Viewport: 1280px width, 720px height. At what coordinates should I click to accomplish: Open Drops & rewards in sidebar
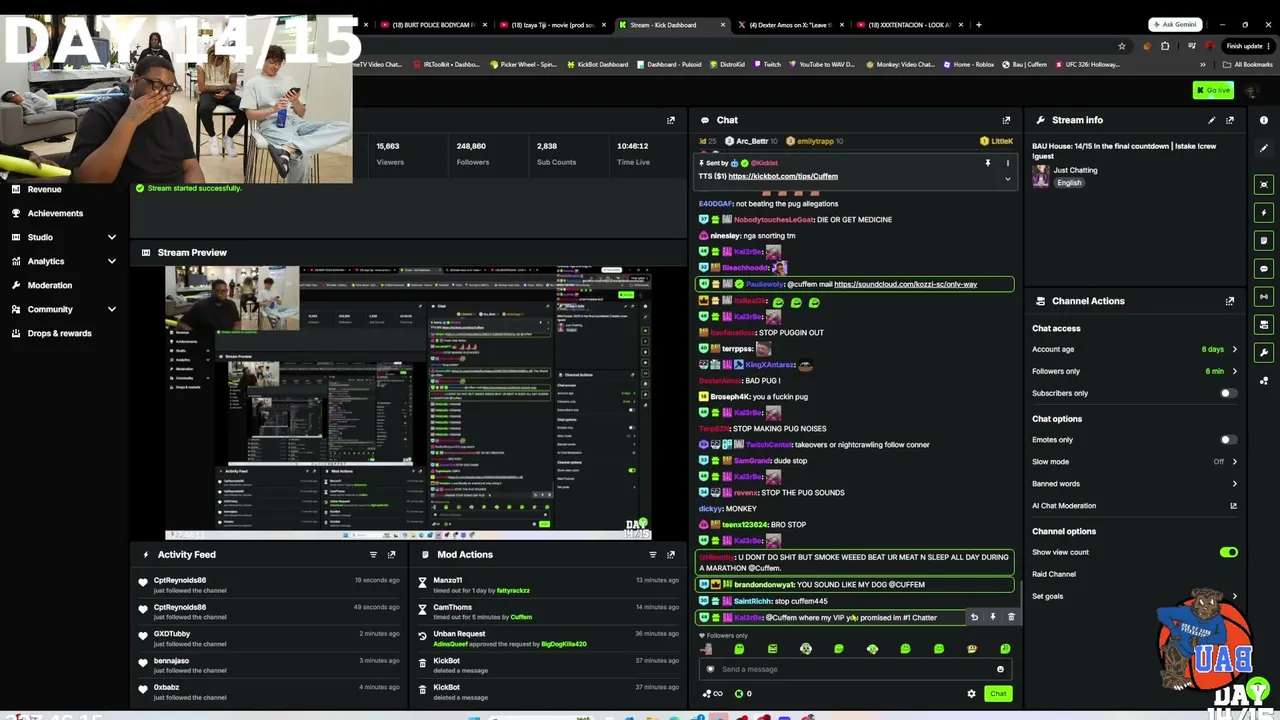pos(59,333)
